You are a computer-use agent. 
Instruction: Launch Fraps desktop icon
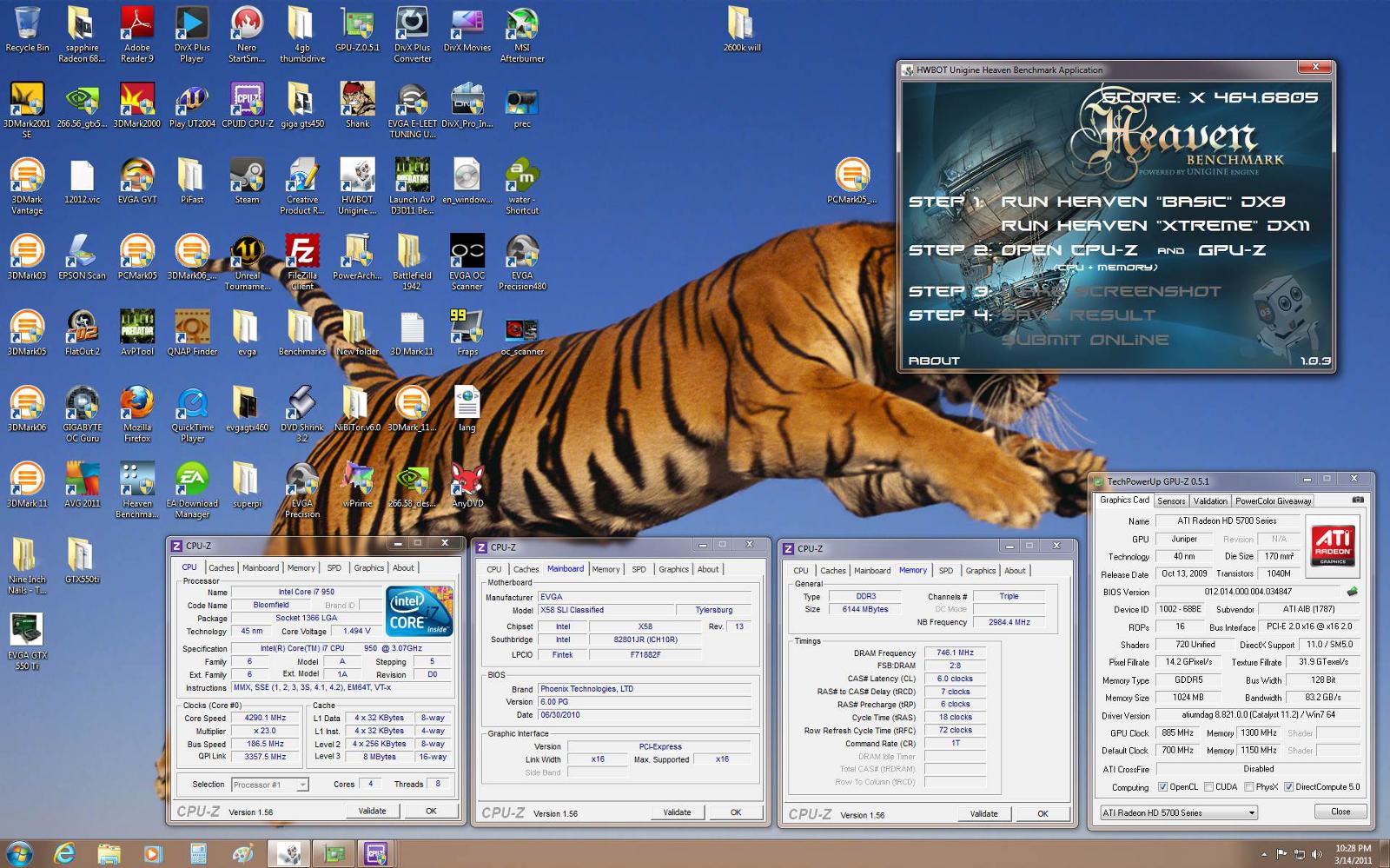tap(467, 333)
